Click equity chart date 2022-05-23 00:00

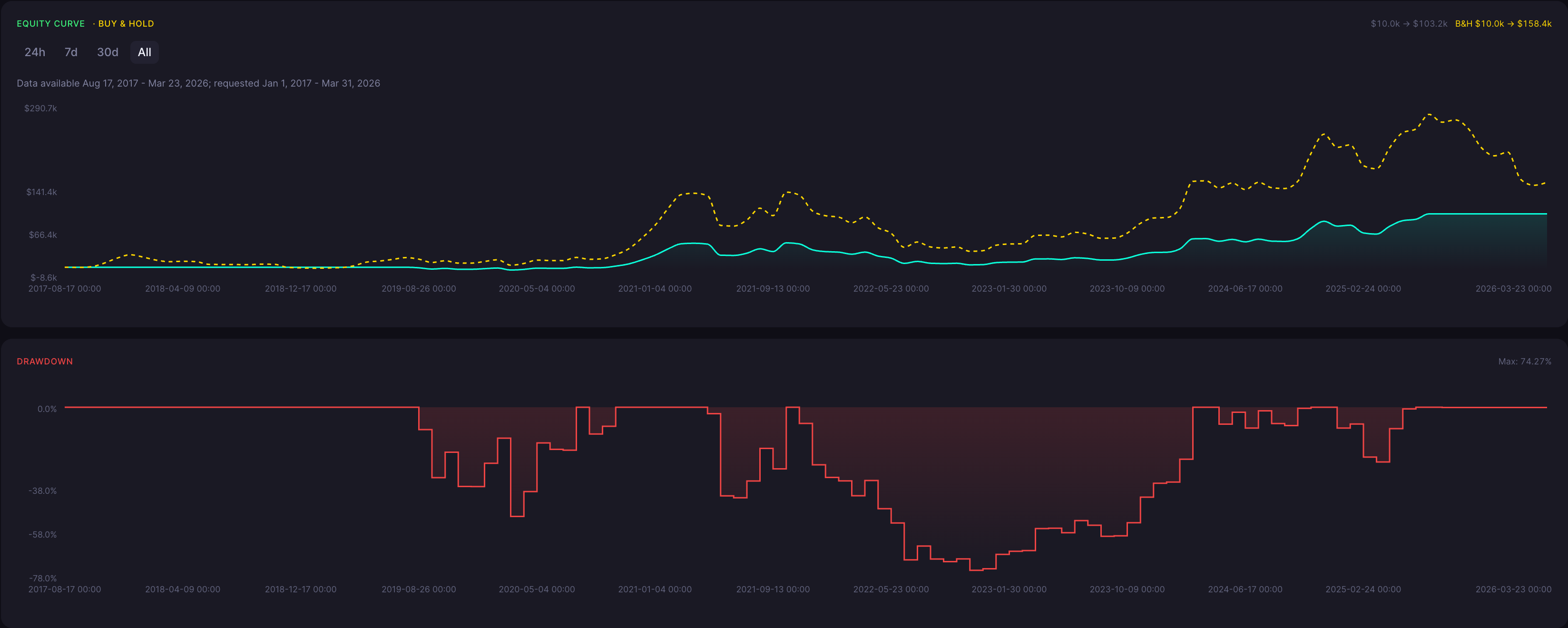pos(891,289)
